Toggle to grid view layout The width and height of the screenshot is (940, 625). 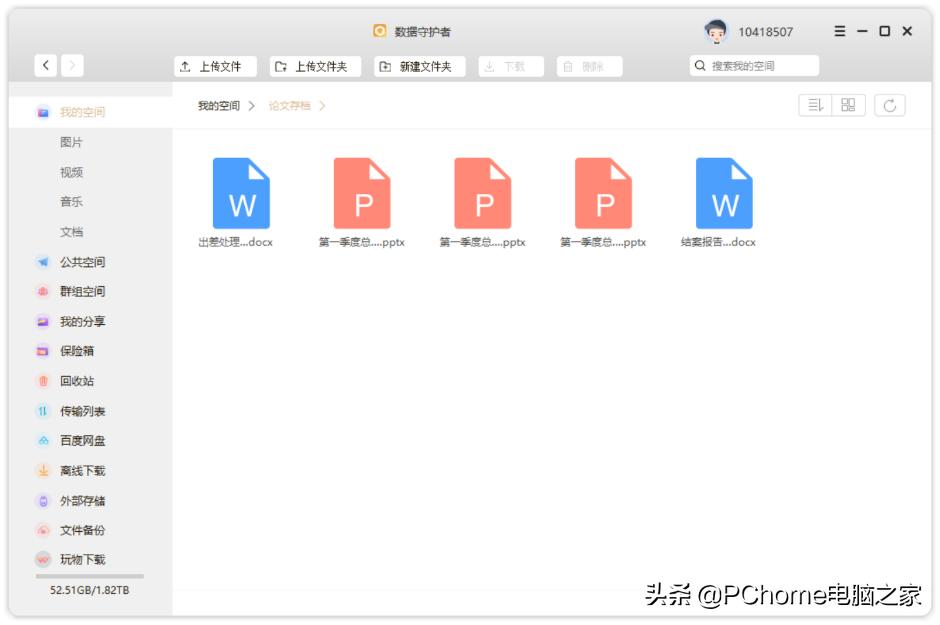846,104
